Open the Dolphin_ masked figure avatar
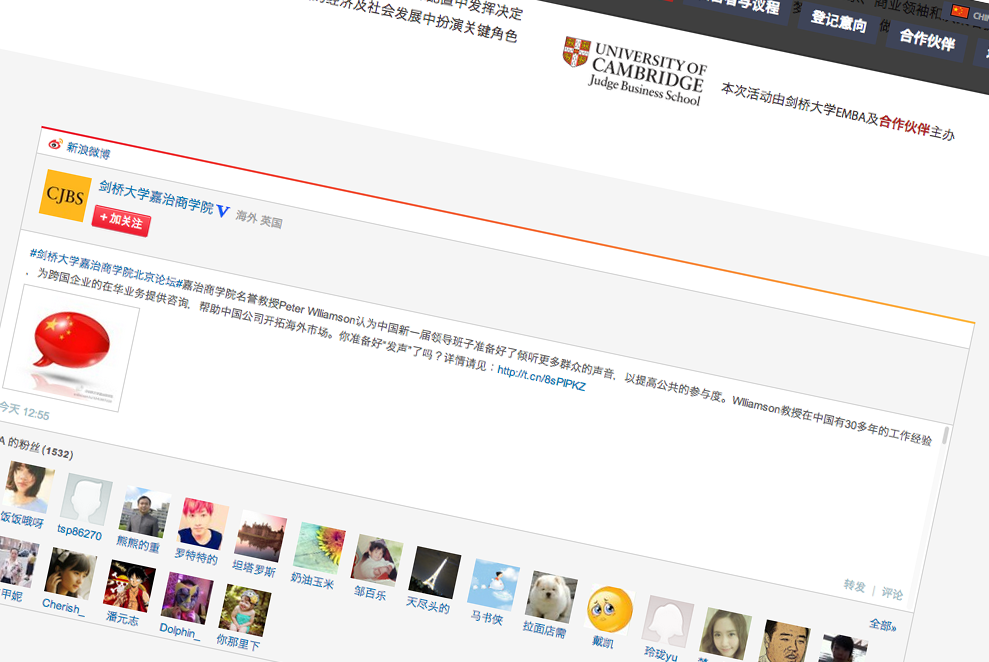 (187, 598)
